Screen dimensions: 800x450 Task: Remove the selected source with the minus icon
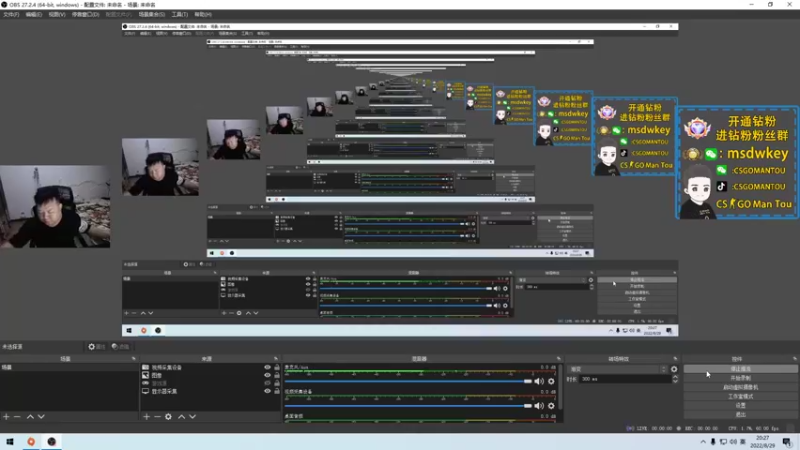157,417
